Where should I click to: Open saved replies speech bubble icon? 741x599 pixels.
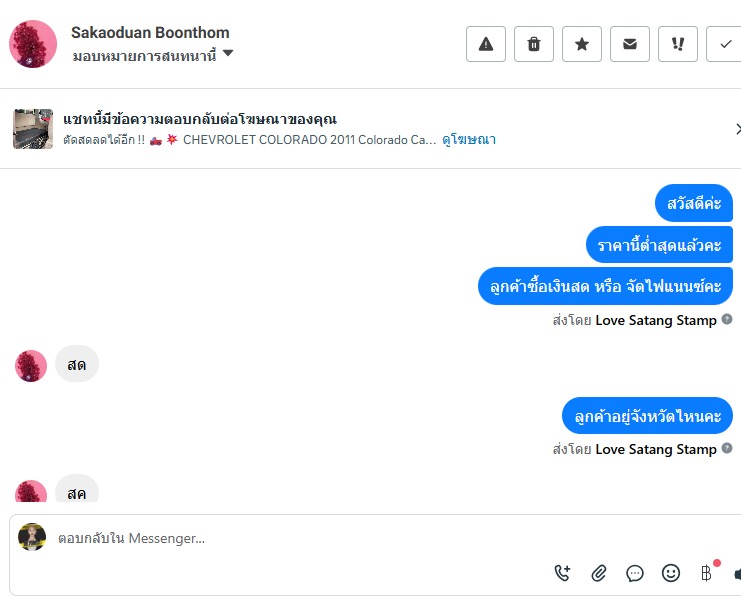point(635,573)
